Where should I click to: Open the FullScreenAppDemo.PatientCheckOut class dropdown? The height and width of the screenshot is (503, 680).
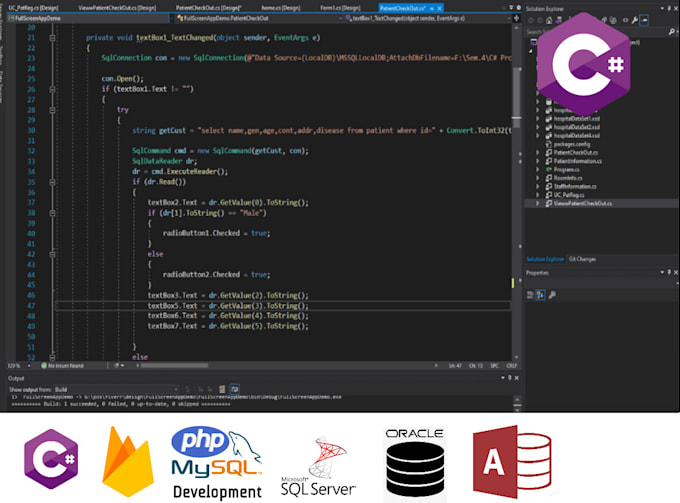pyautogui.click(x=259, y=18)
